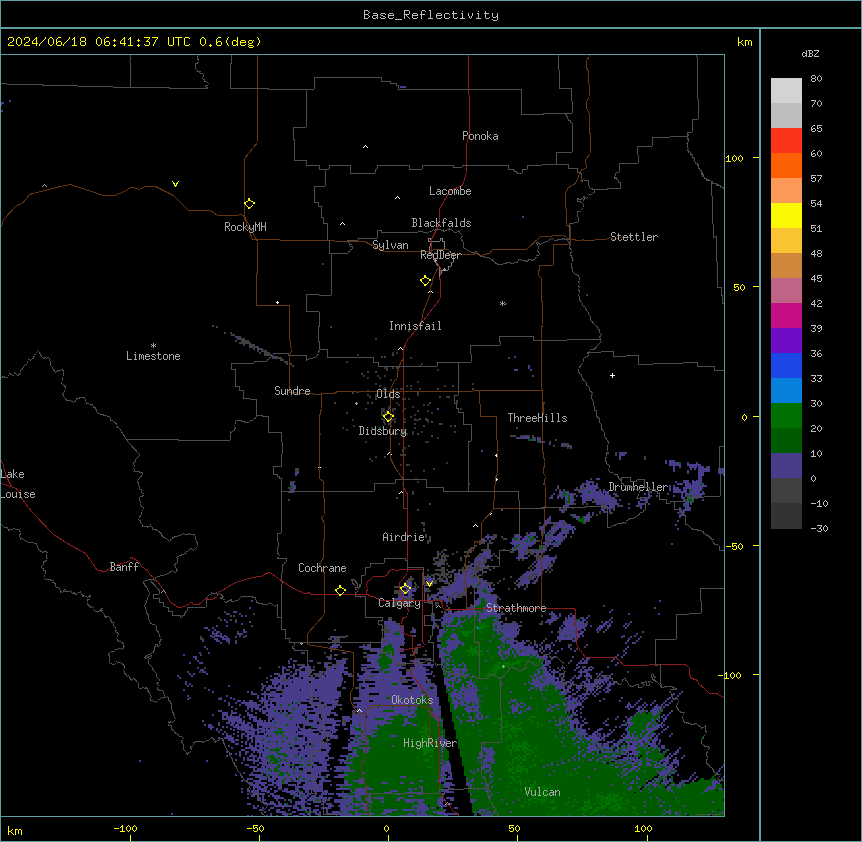Click the km label at bottom left
862x842 pixels.
15,830
